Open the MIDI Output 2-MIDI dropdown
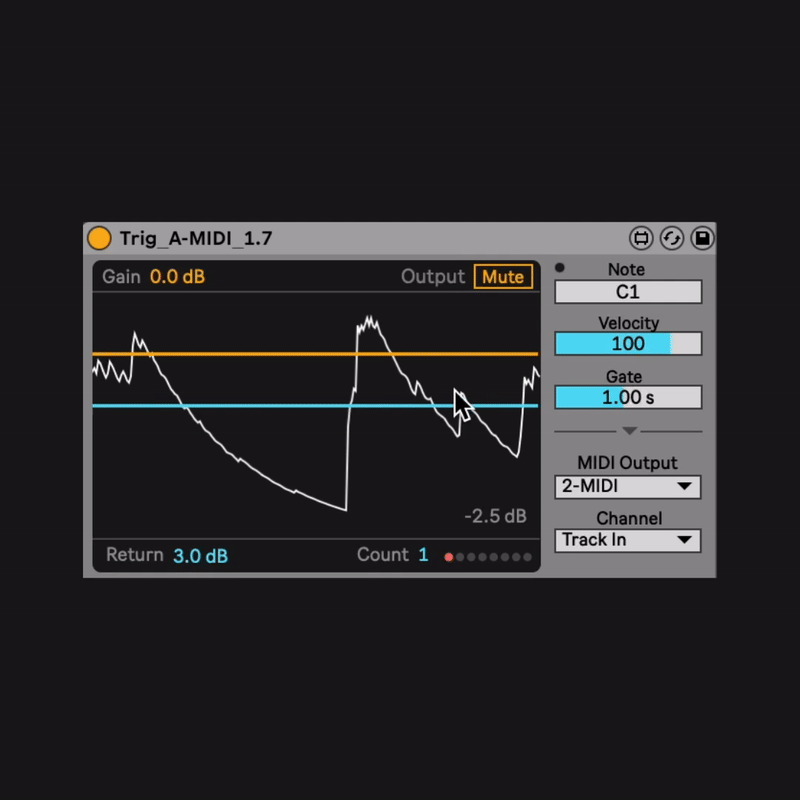The width and height of the screenshot is (800, 800). pyautogui.click(x=628, y=486)
